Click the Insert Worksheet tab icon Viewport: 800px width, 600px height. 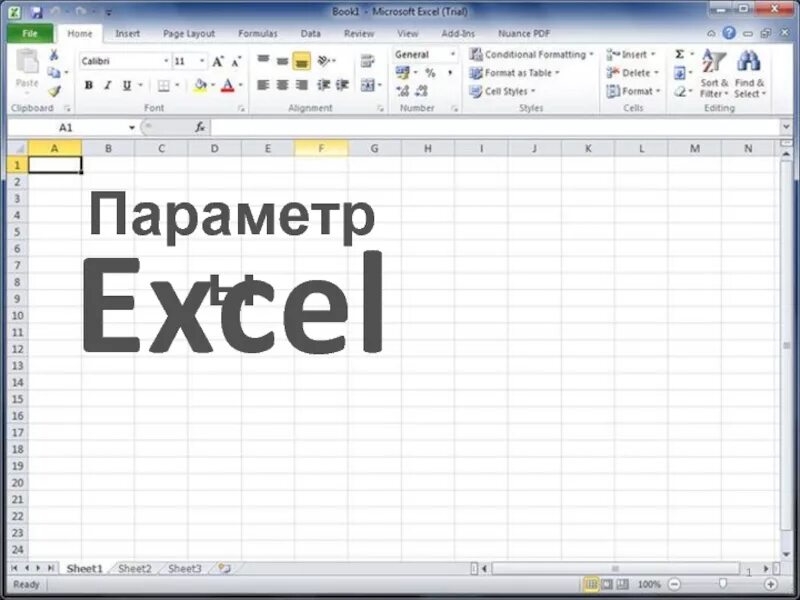point(224,568)
